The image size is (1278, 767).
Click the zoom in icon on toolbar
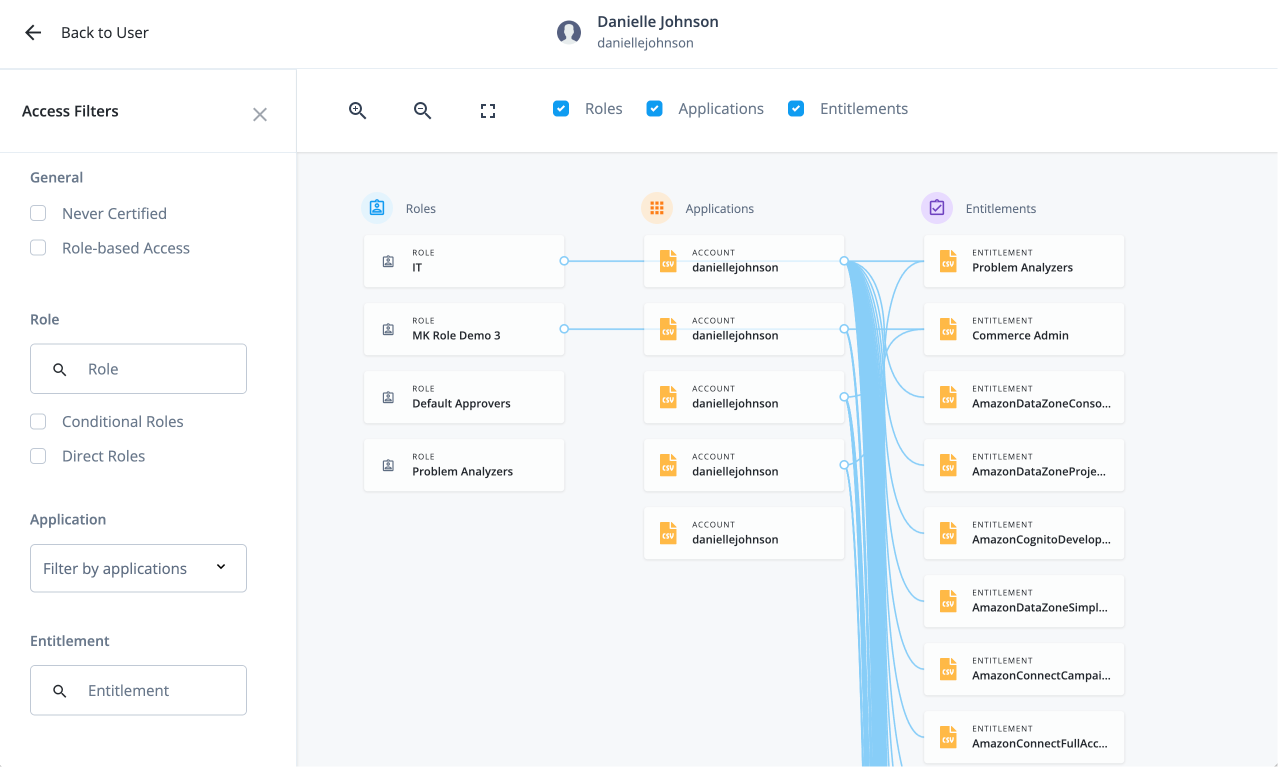357,110
